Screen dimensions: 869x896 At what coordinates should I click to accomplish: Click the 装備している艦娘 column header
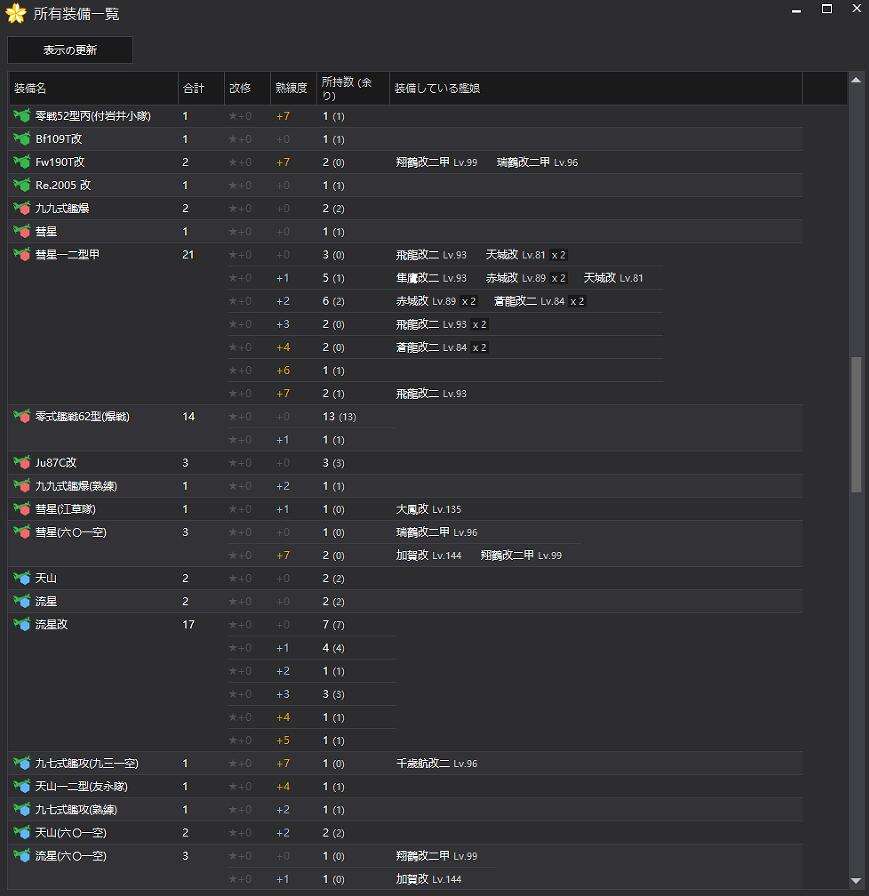pos(596,88)
